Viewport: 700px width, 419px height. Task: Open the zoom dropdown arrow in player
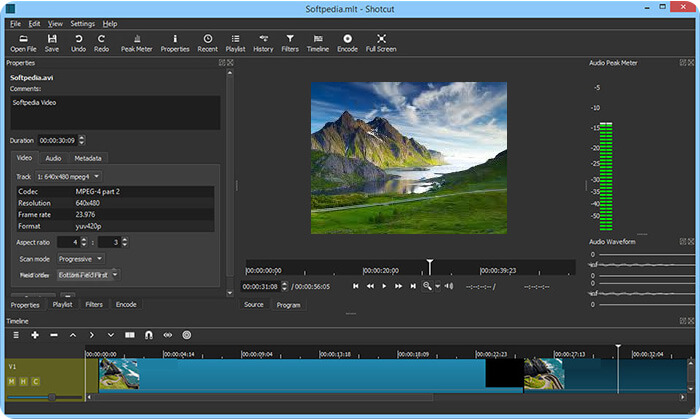point(438,286)
